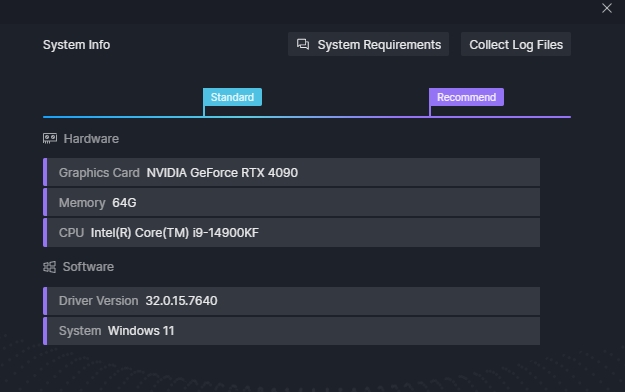Screen dimensions: 625x392
Task: Click the Software section heading
Action: (88, 267)
